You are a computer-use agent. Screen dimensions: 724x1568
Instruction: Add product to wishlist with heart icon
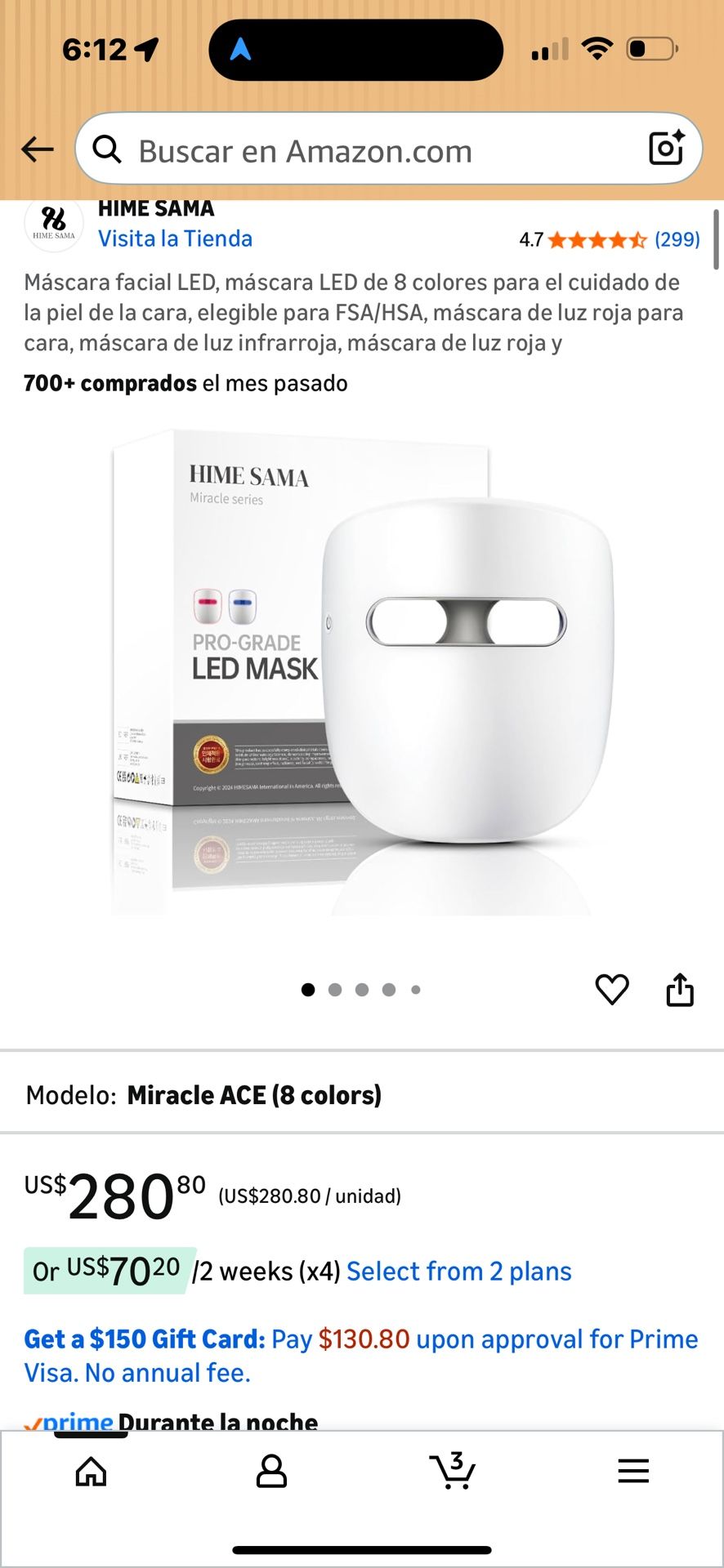coord(612,990)
